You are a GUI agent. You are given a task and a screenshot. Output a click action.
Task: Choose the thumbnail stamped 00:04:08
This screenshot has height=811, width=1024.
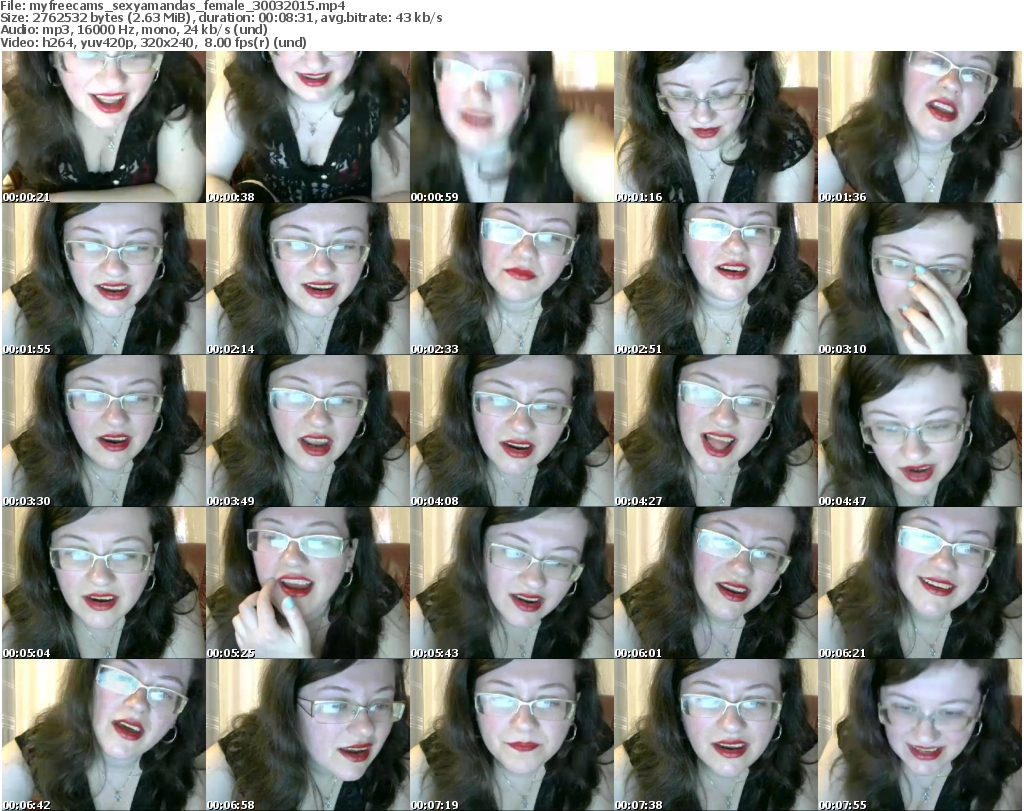click(511, 431)
